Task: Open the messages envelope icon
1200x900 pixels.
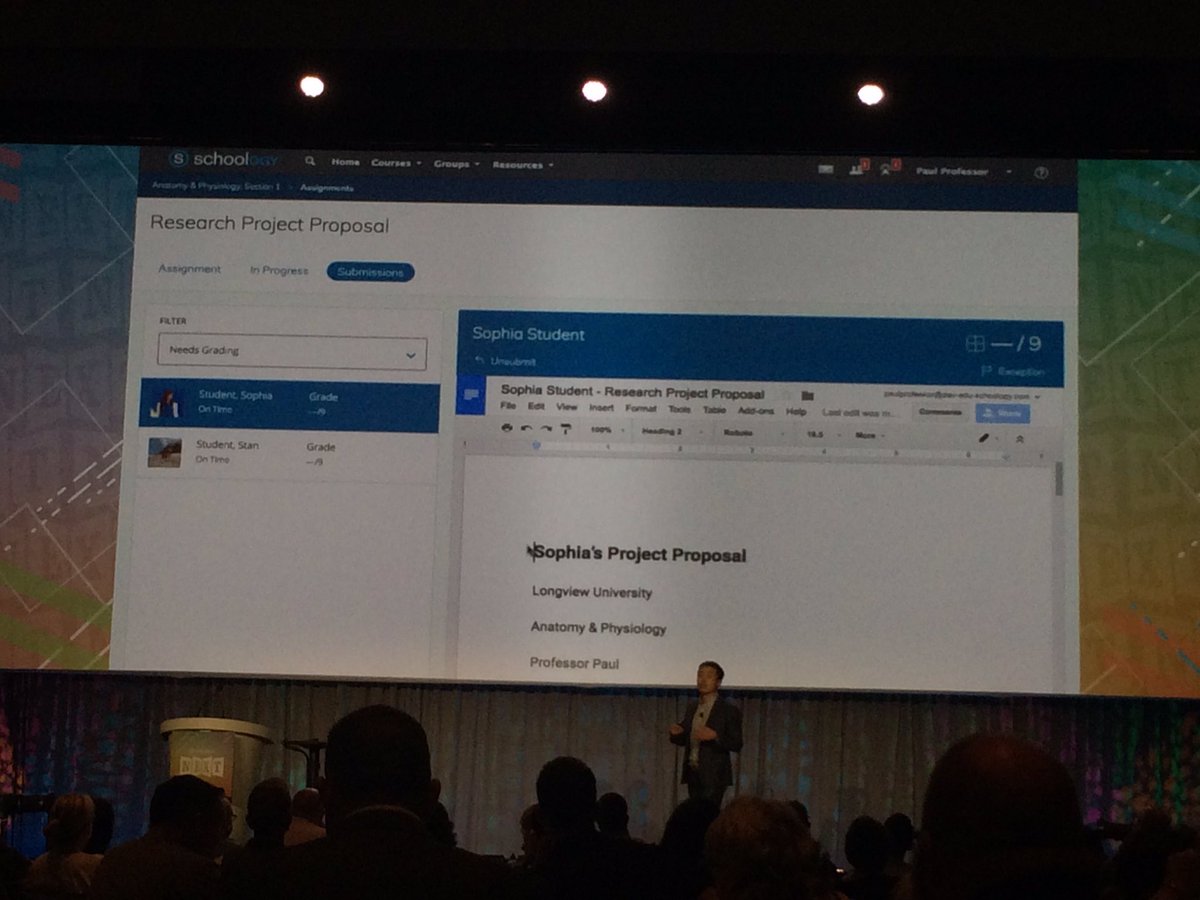Action: pyautogui.click(x=825, y=169)
